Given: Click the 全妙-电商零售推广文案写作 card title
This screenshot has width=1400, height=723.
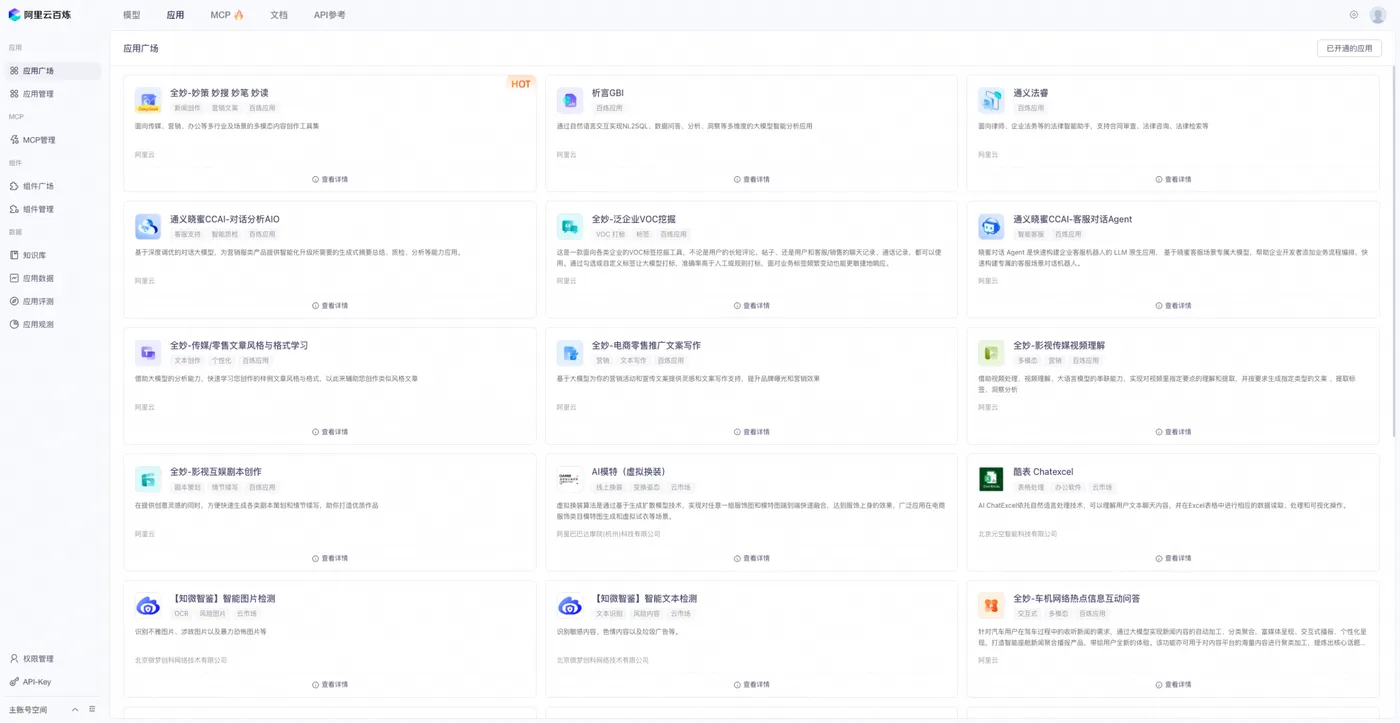Looking at the screenshot, I should 646,345.
